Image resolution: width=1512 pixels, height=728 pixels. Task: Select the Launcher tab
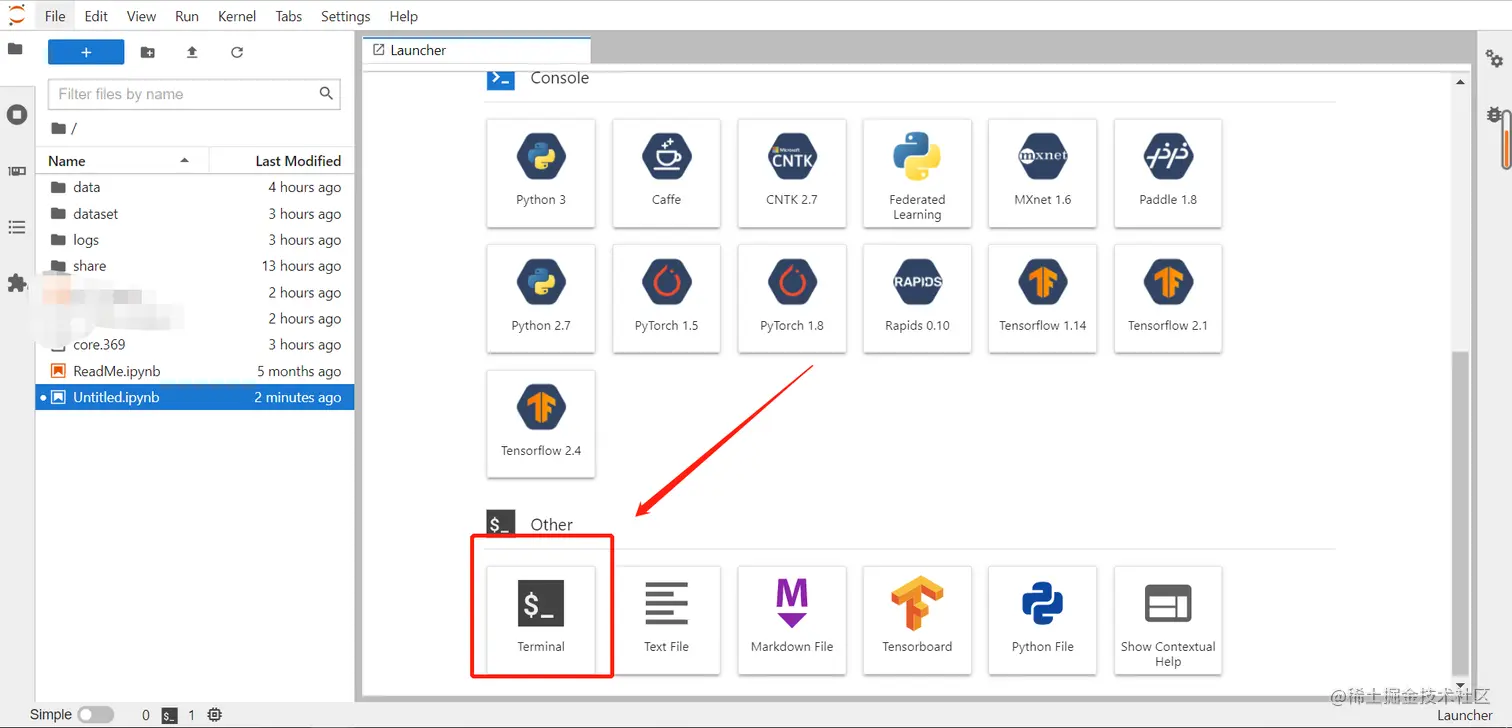tap(477, 50)
